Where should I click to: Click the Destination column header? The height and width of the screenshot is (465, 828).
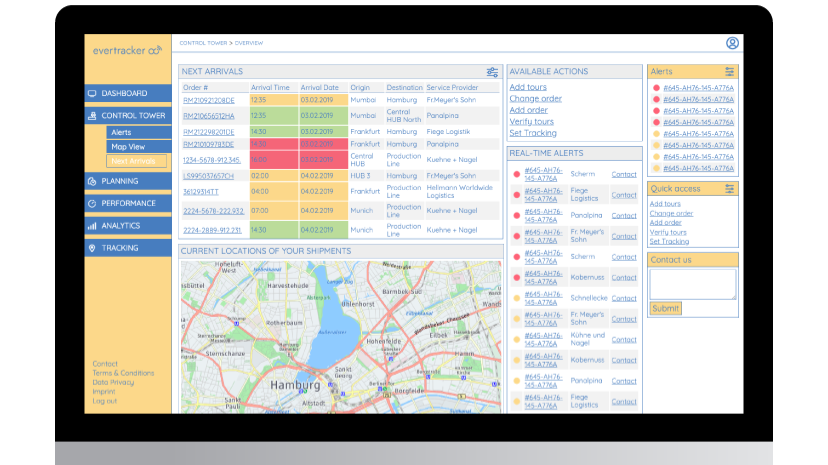[404, 88]
